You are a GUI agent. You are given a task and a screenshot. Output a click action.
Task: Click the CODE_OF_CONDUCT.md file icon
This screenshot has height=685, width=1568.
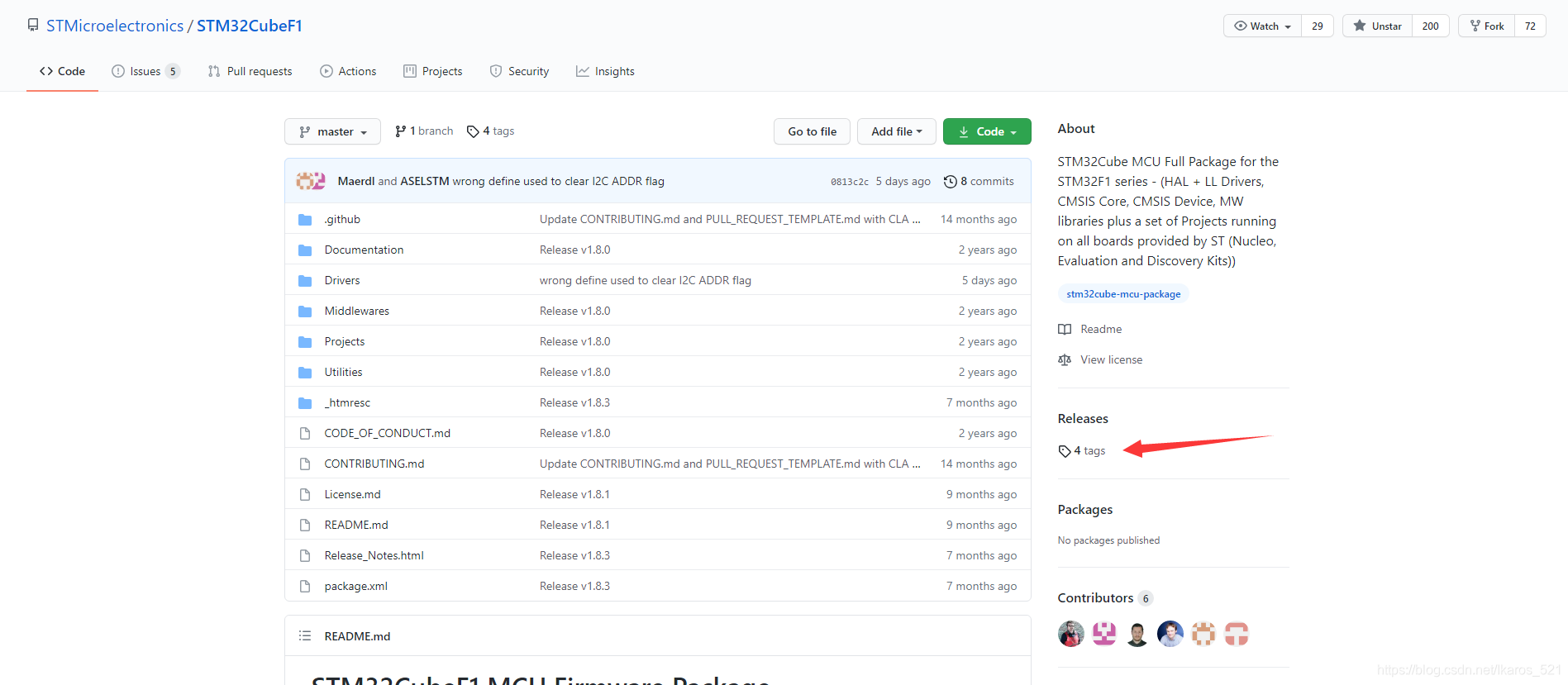(x=305, y=434)
